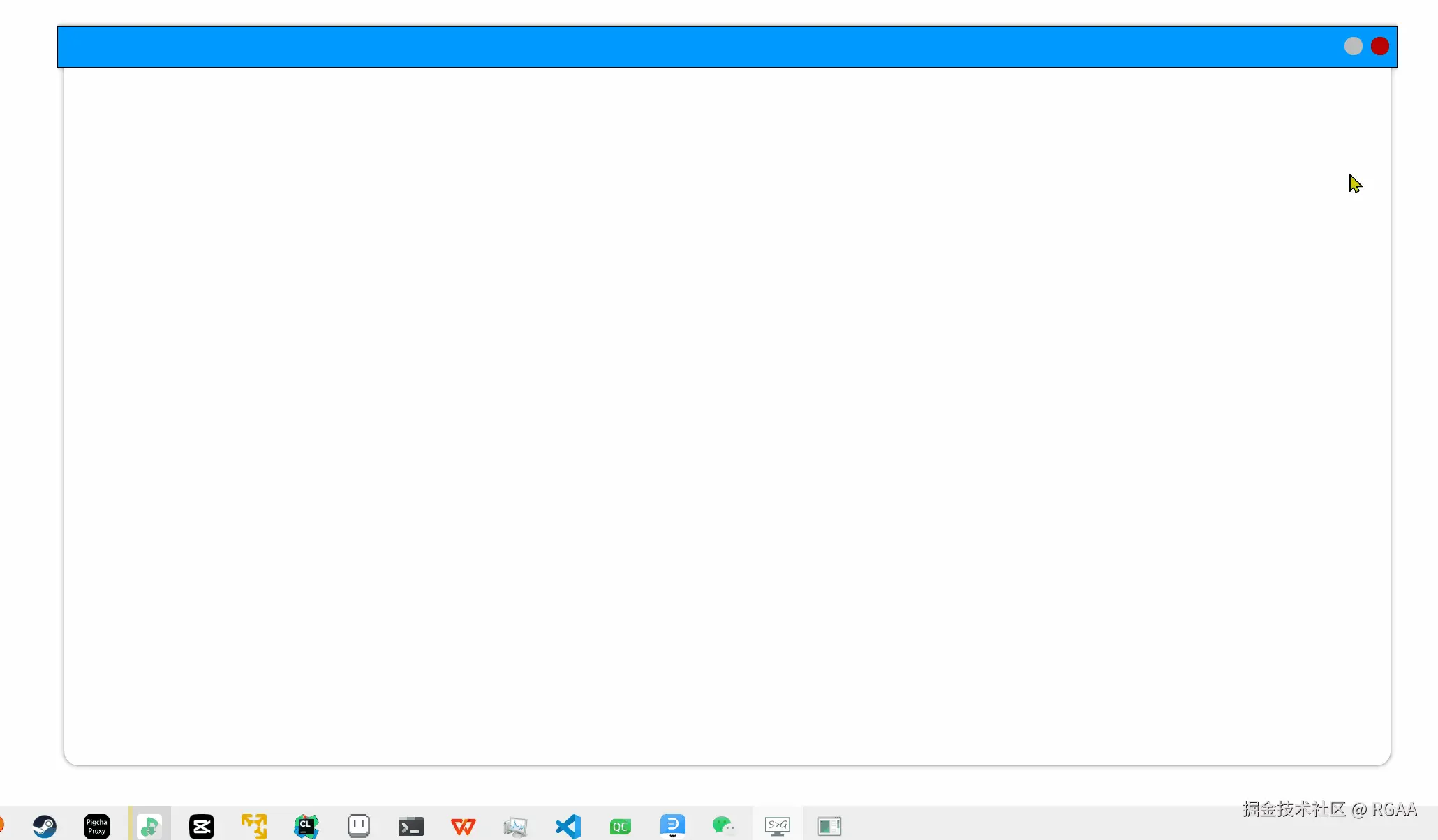Viewport: 1438px width, 840px height.
Task: Open WeChat from the taskbar
Action: tap(724, 827)
